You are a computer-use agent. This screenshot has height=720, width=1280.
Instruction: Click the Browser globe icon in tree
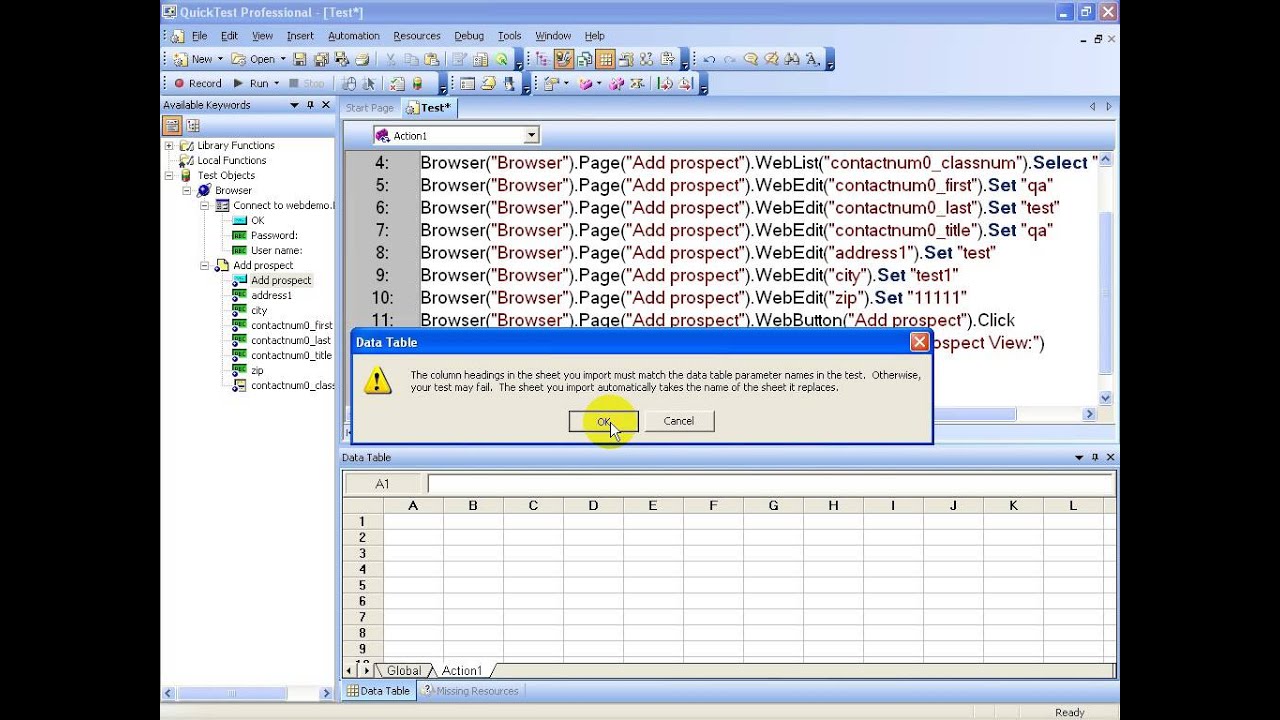[204, 190]
